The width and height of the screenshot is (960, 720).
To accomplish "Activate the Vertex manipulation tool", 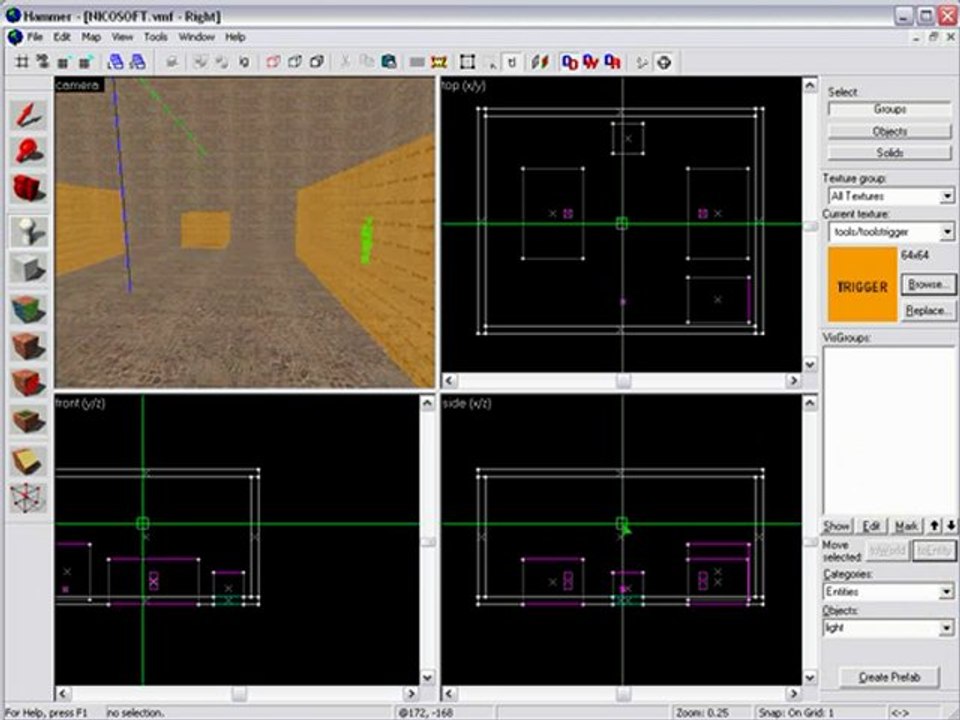I will (x=29, y=497).
